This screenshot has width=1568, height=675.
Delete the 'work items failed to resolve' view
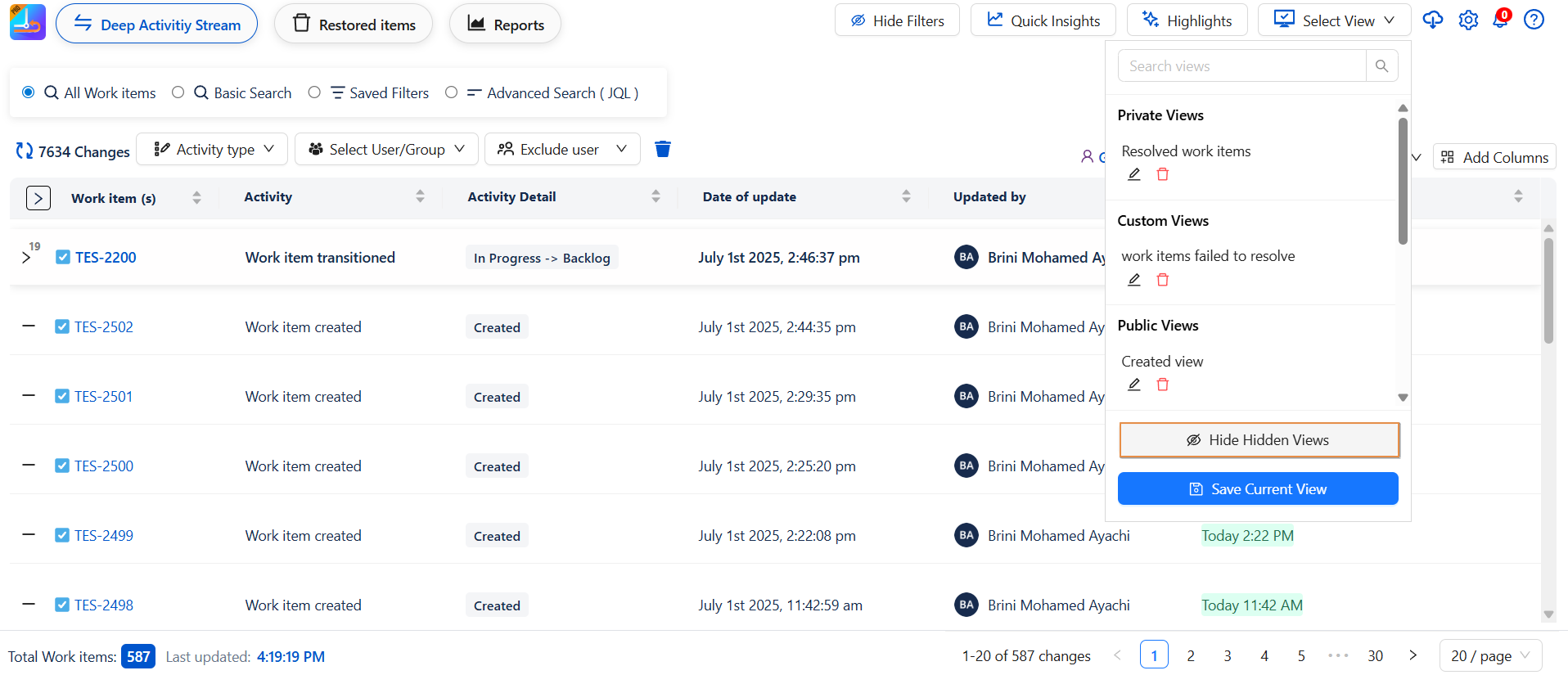1162,280
